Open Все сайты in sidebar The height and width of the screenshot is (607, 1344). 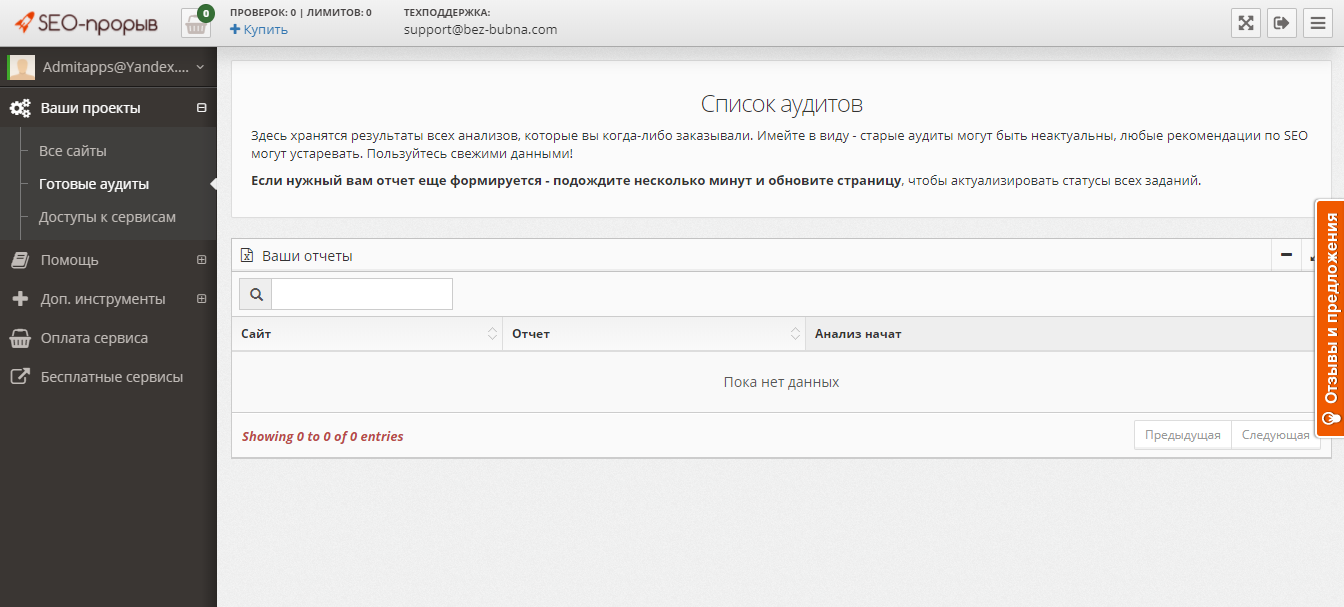point(73,151)
